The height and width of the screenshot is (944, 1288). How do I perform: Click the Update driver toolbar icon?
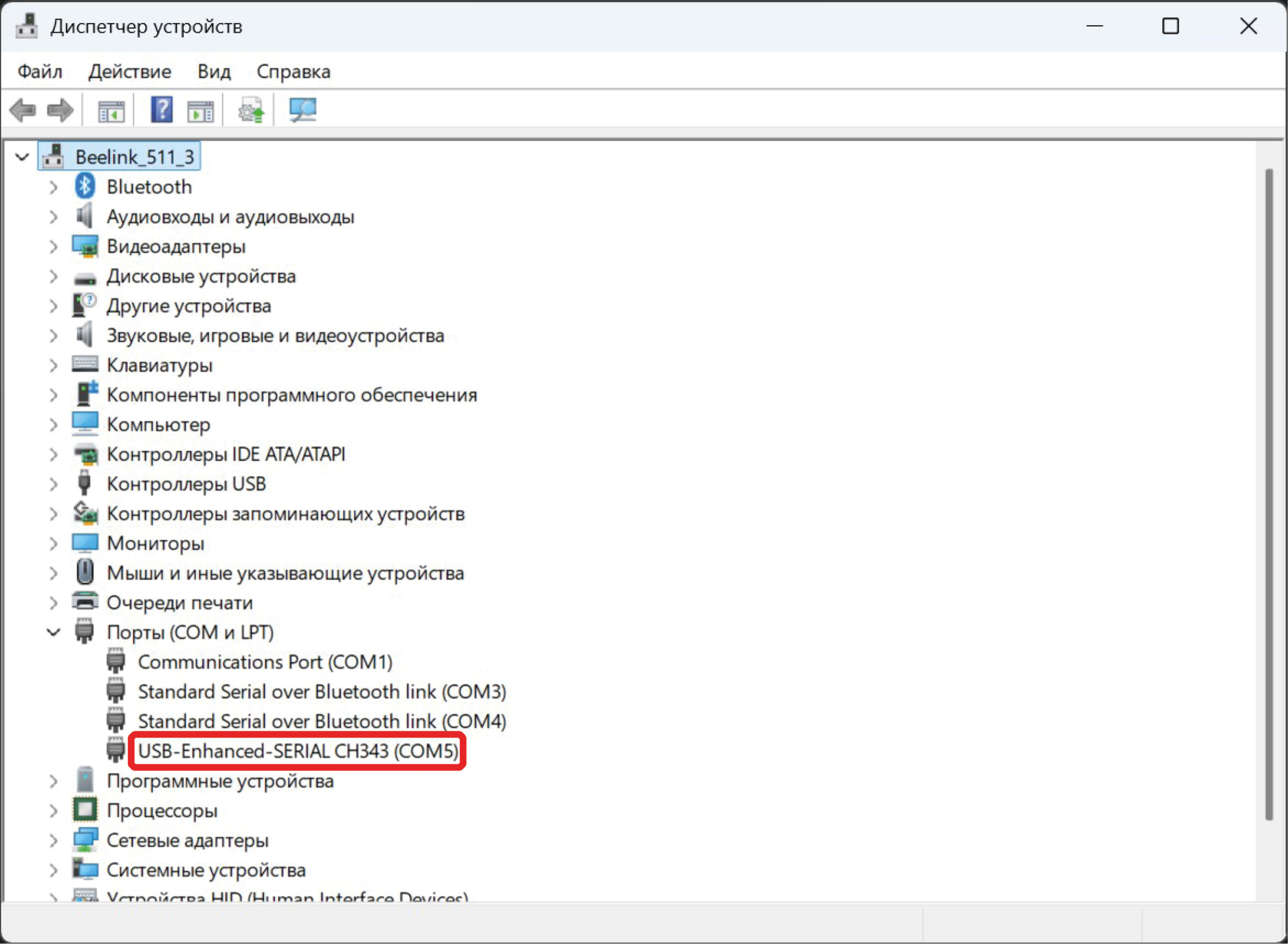pos(251,110)
